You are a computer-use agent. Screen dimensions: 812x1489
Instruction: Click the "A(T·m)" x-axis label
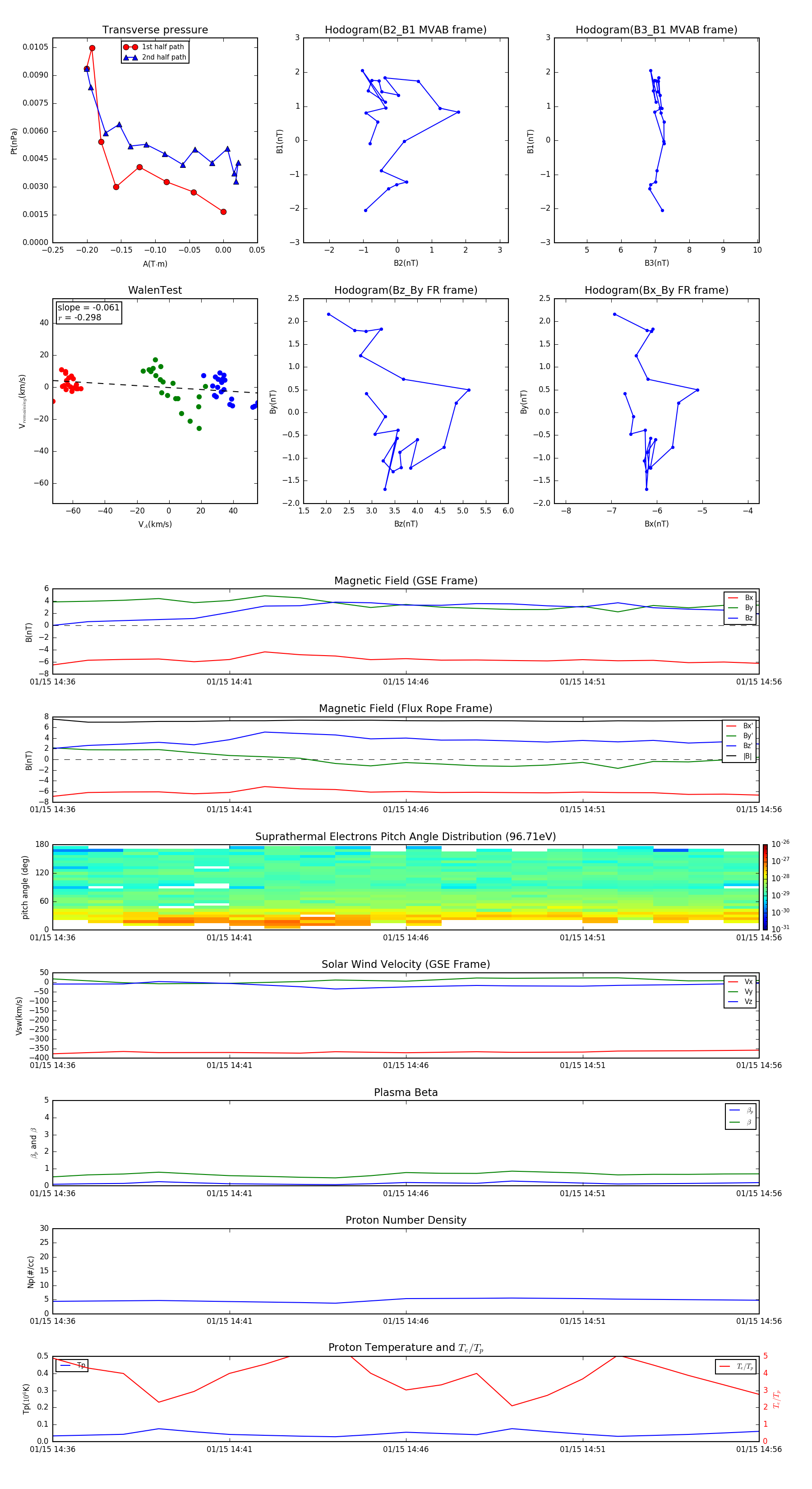(x=155, y=264)
